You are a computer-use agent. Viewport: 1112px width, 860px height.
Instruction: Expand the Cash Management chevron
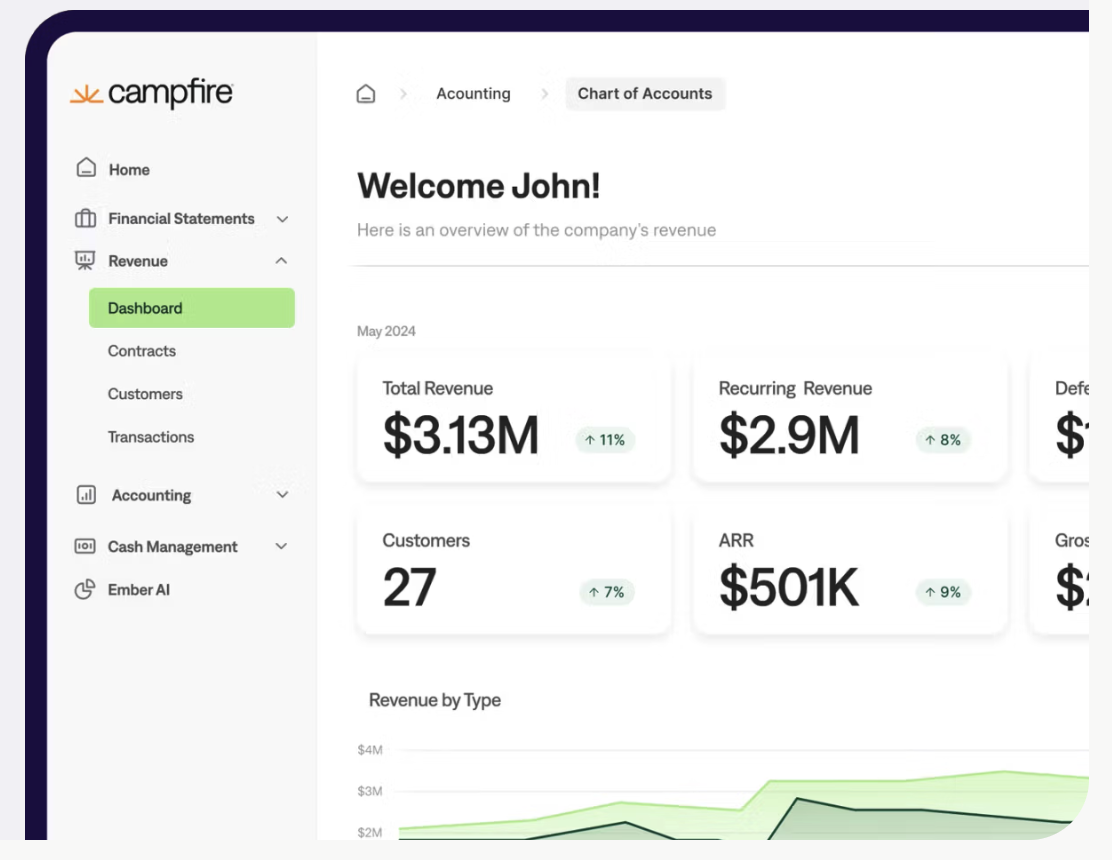tap(282, 546)
